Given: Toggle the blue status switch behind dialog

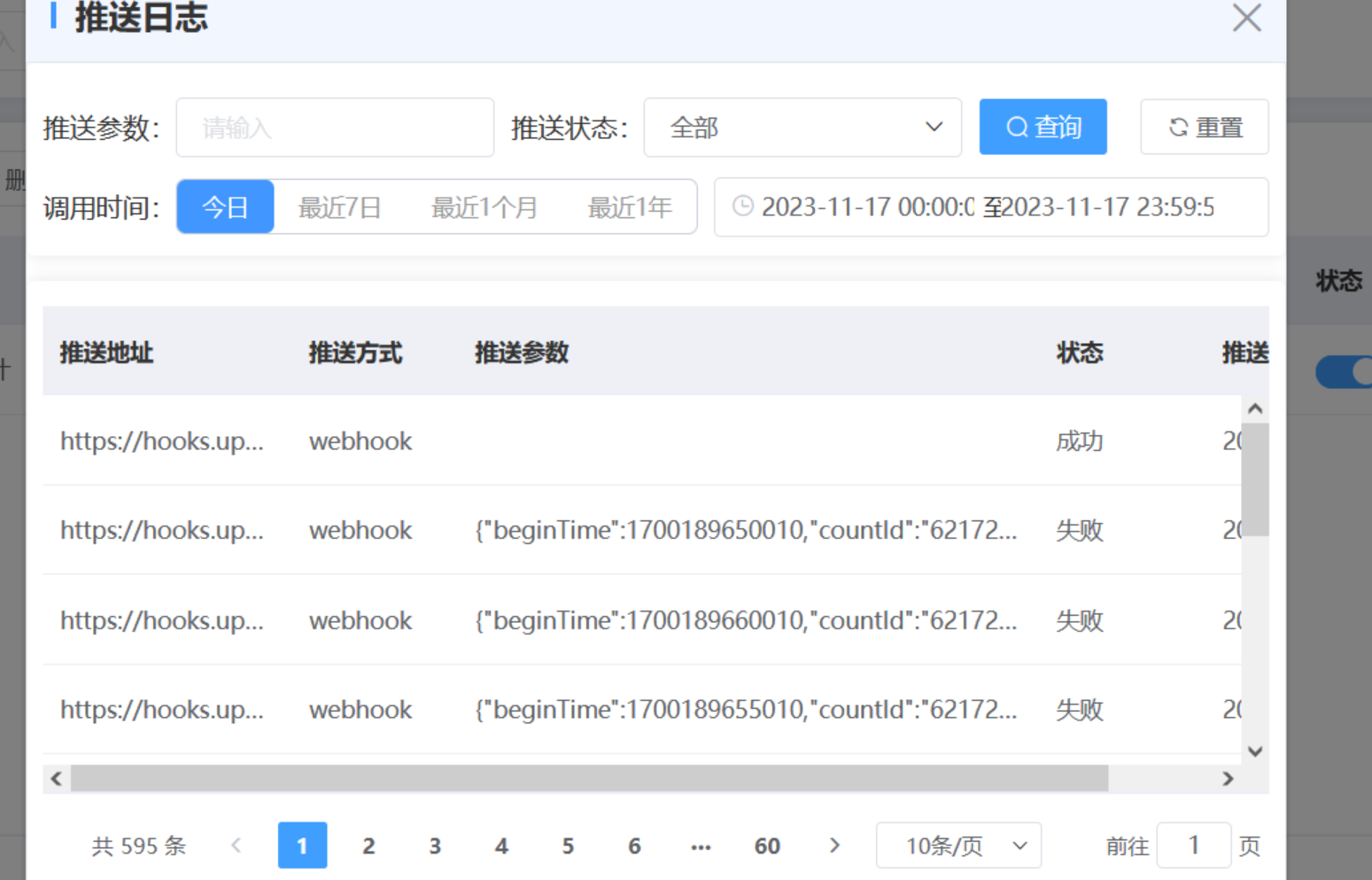Looking at the screenshot, I should (1345, 372).
